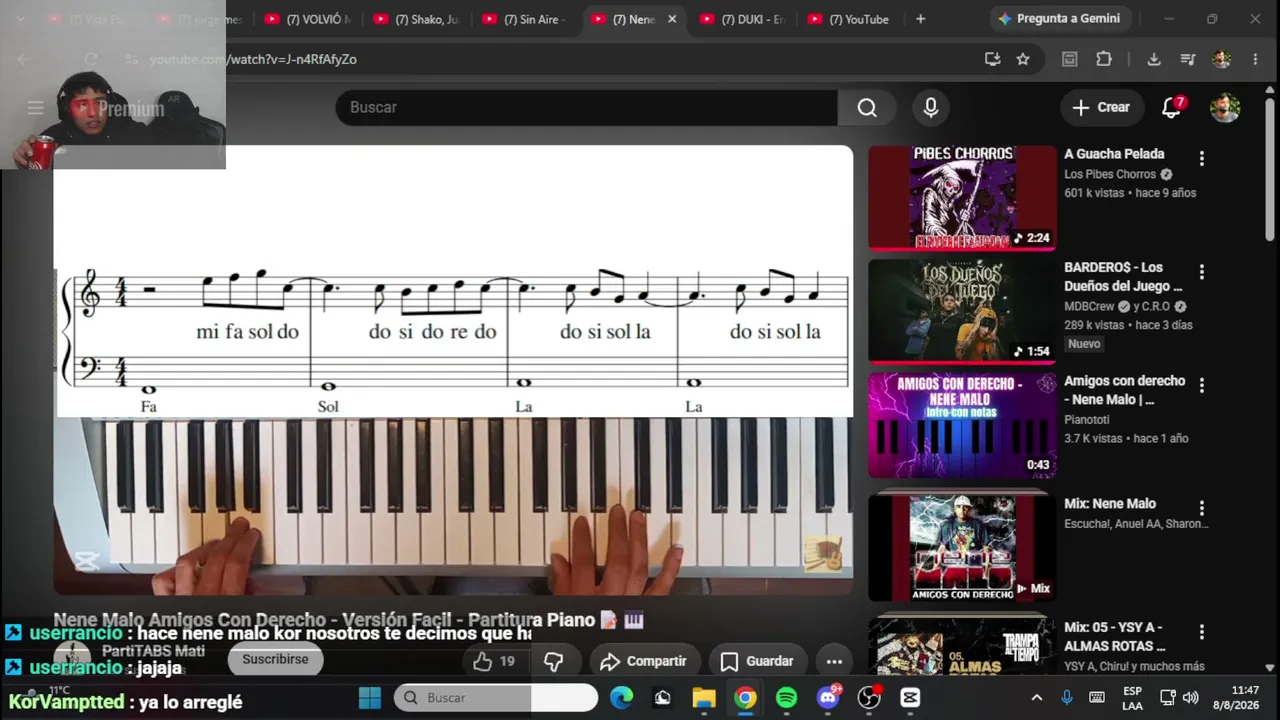This screenshot has height=720, width=1280.
Task: Click the Guardar button
Action: pyautogui.click(x=757, y=661)
